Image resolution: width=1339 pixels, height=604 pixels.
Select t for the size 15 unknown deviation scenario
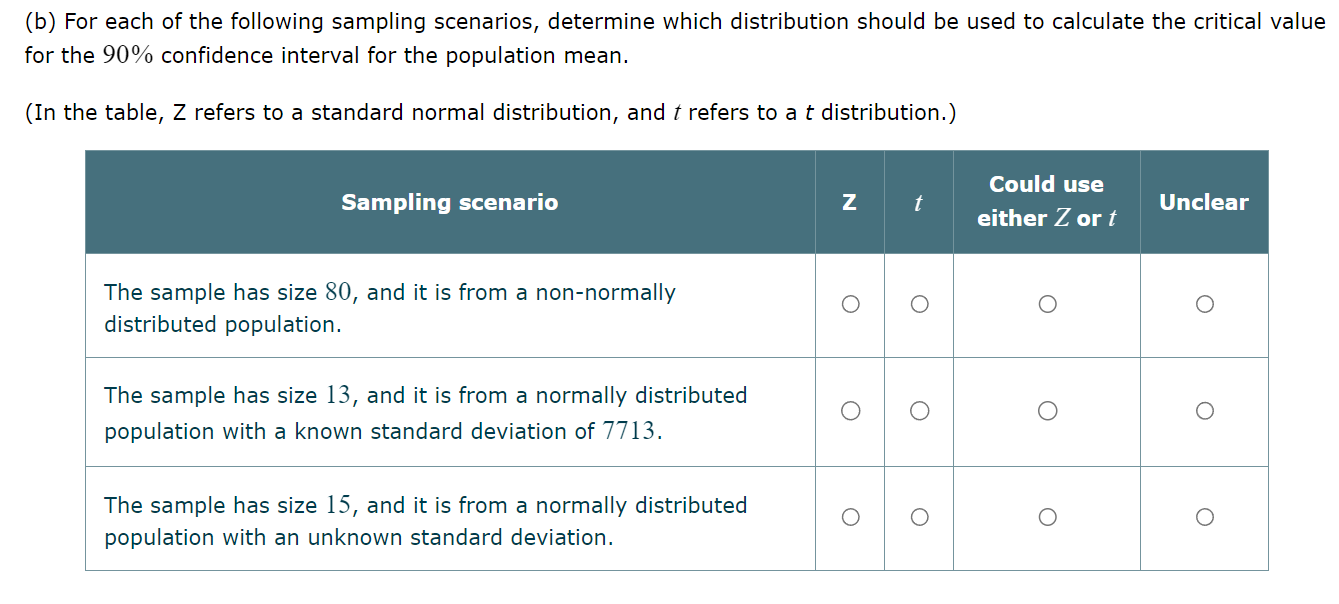tap(918, 517)
